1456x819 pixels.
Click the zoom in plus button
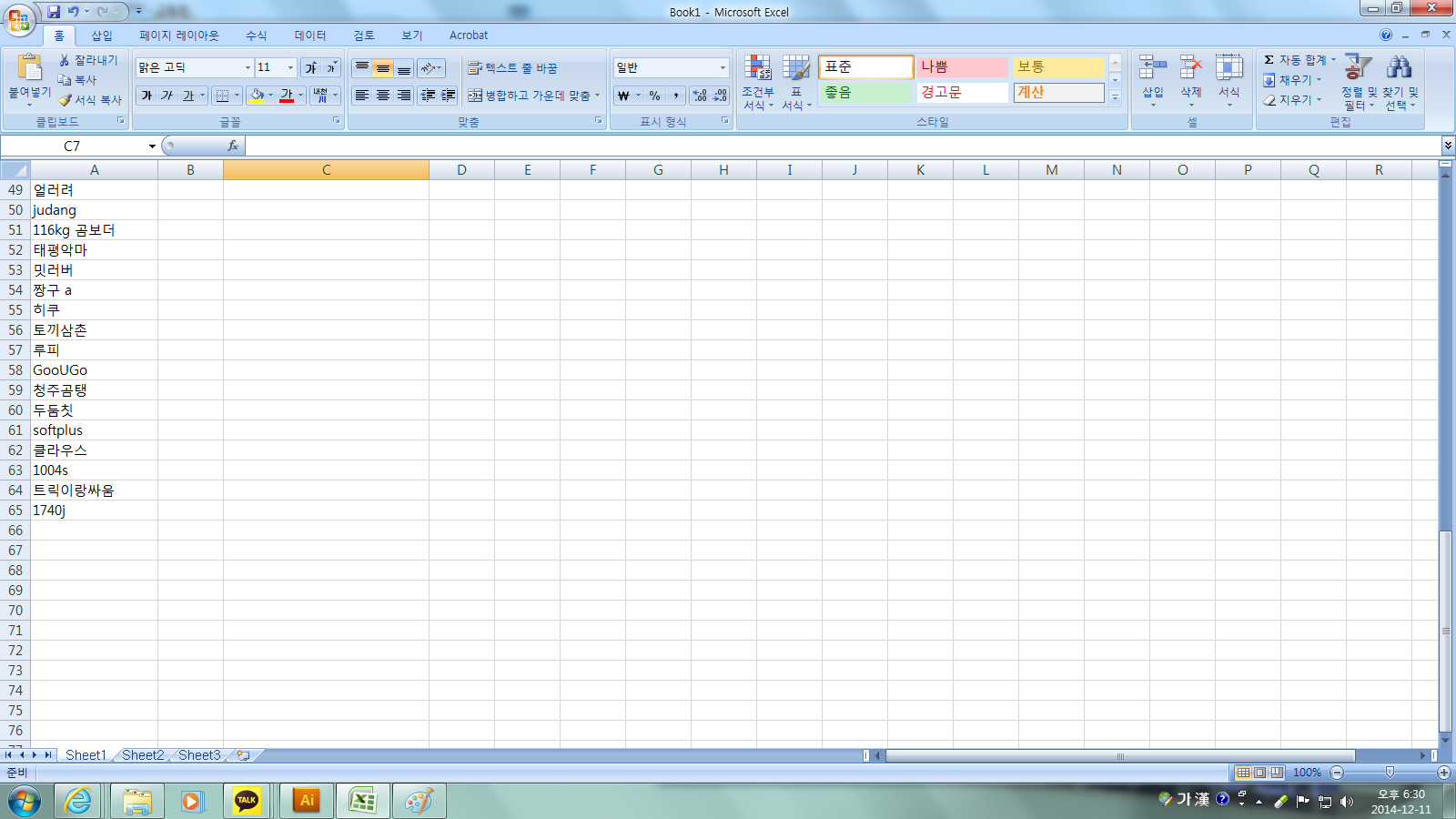1444,773
